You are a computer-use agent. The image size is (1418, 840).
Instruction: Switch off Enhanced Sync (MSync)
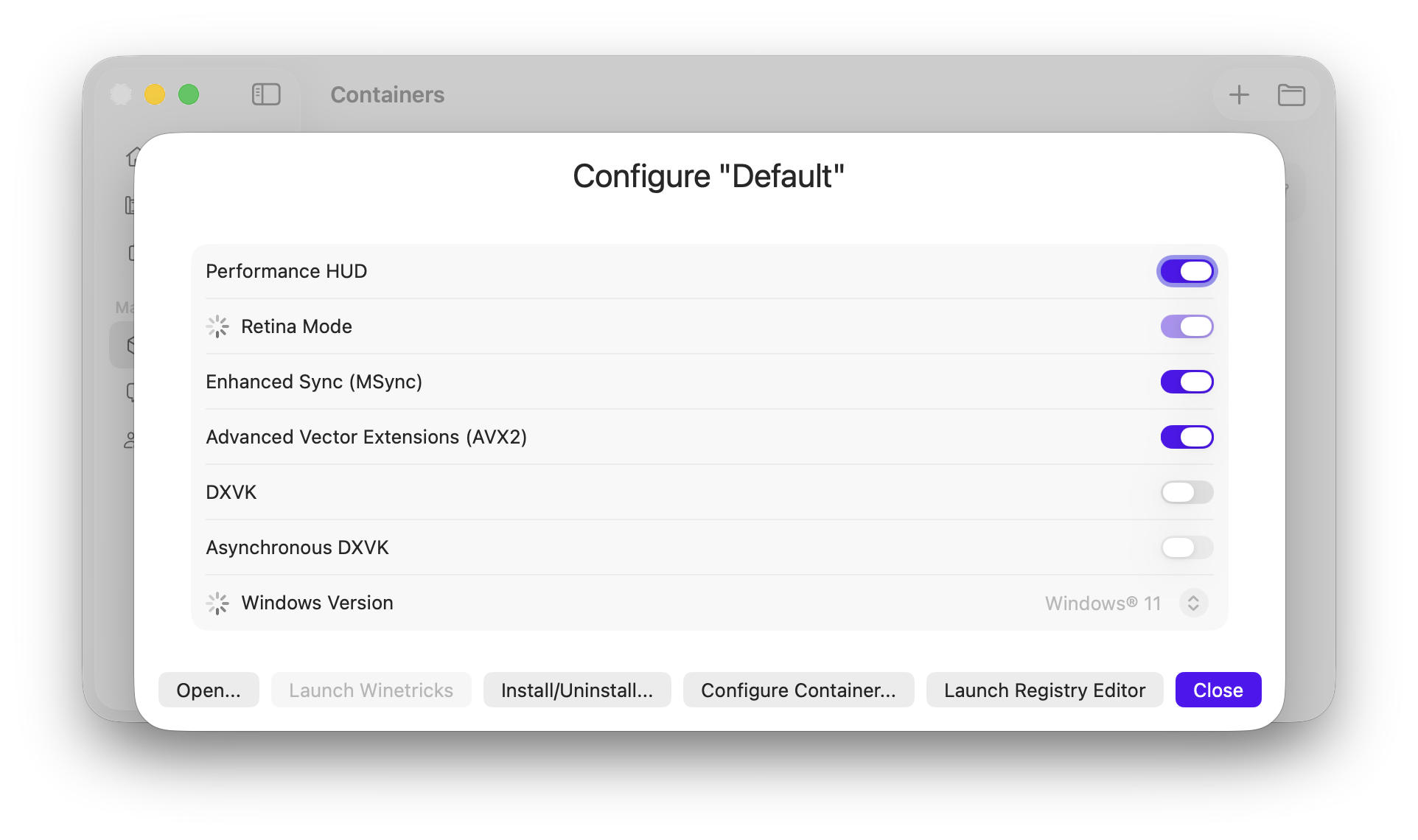pos(1187,382)
